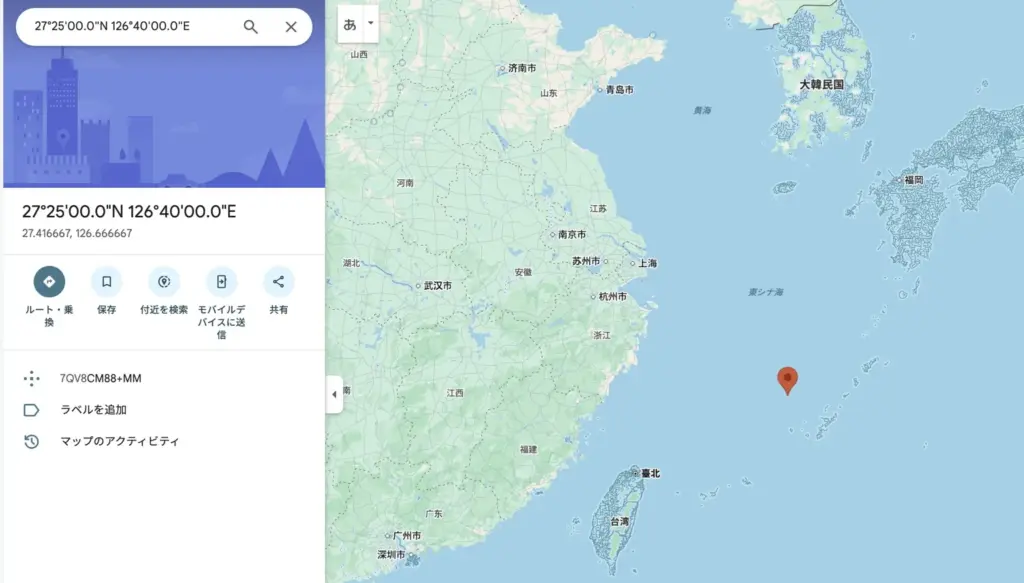Click the red location pin on map
The width and height of the screenshot is (1024, 583).
tap(788, 381)
